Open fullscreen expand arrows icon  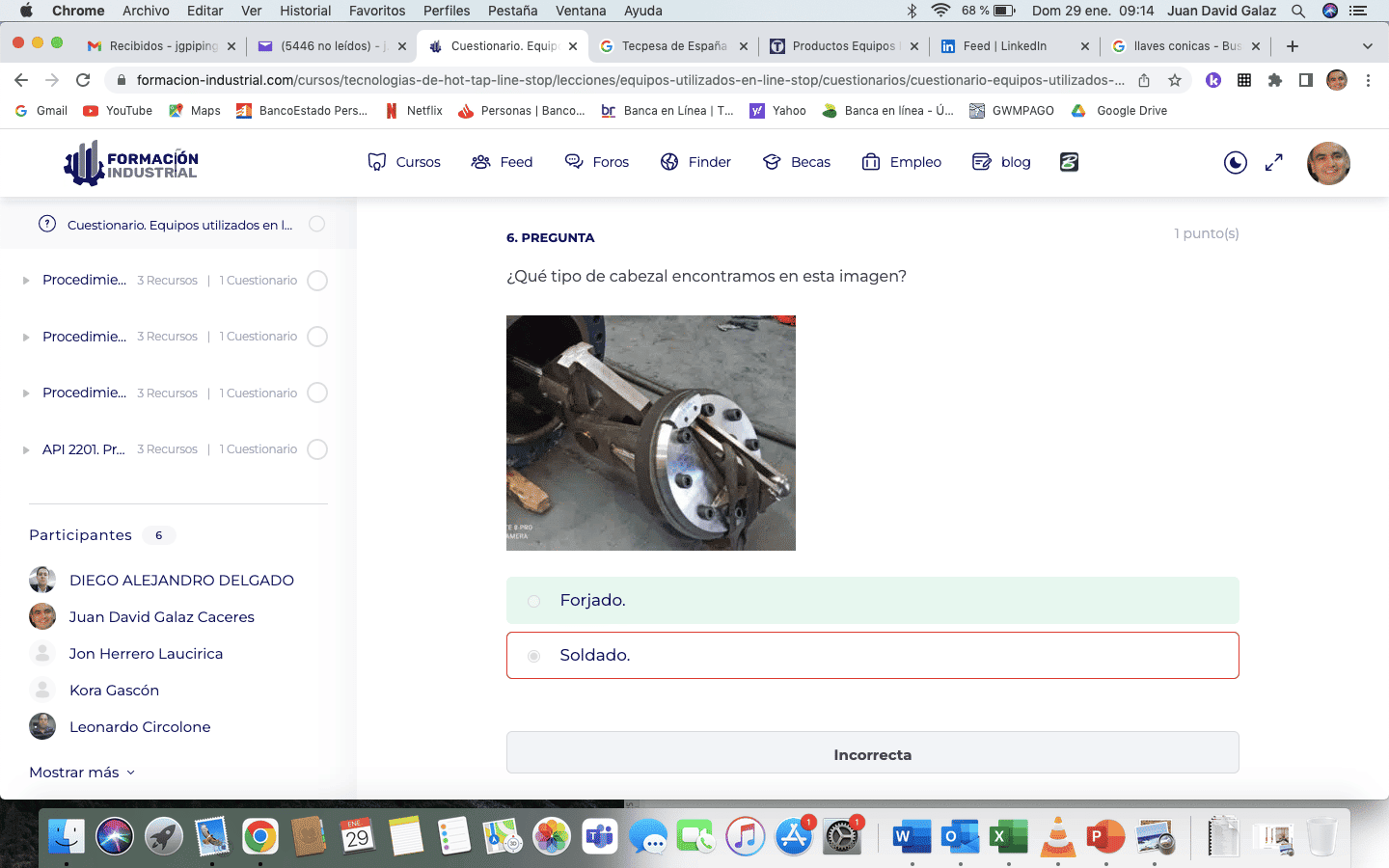coord(1274,163)
